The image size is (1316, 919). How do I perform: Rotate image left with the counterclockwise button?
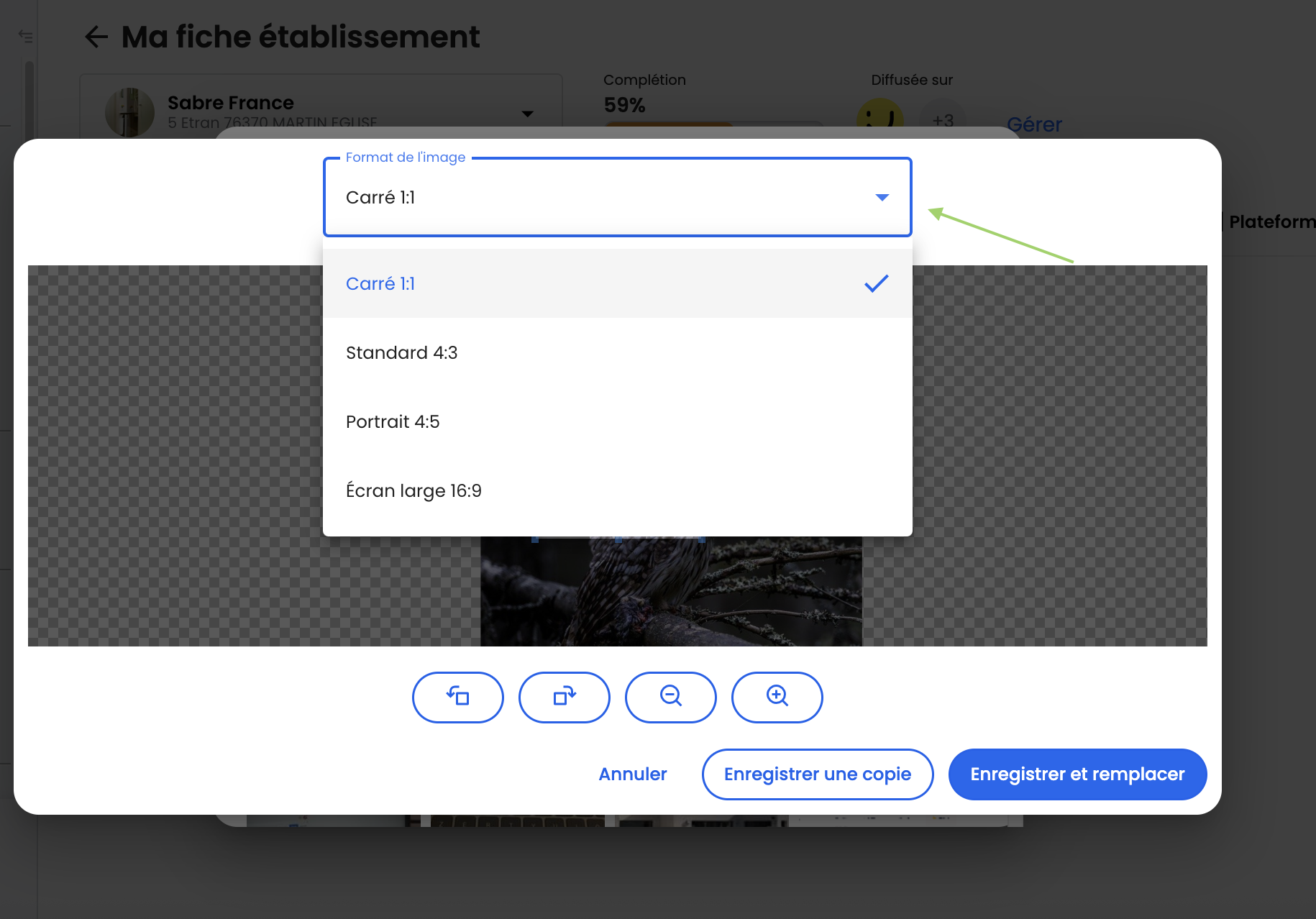[x=457, y=697]
